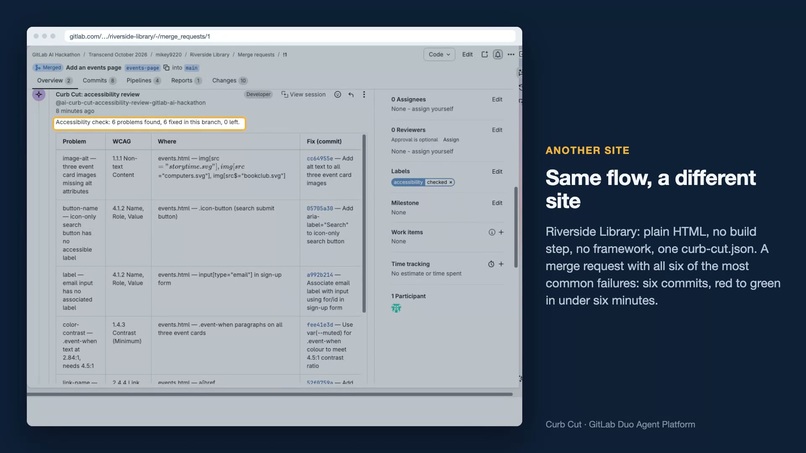
Task: Open the comment's vertical three-dot menu
Action: 364,95
